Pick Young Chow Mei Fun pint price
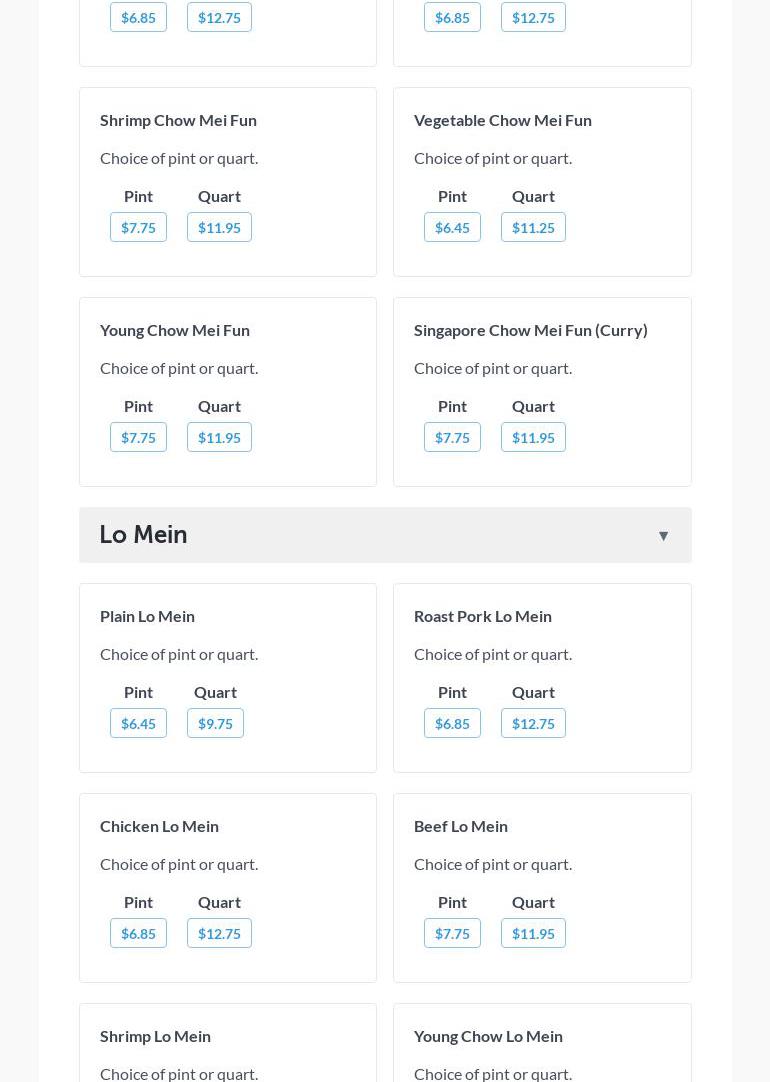The width and height of the screenshot is (770, 1082). point(138,438)
